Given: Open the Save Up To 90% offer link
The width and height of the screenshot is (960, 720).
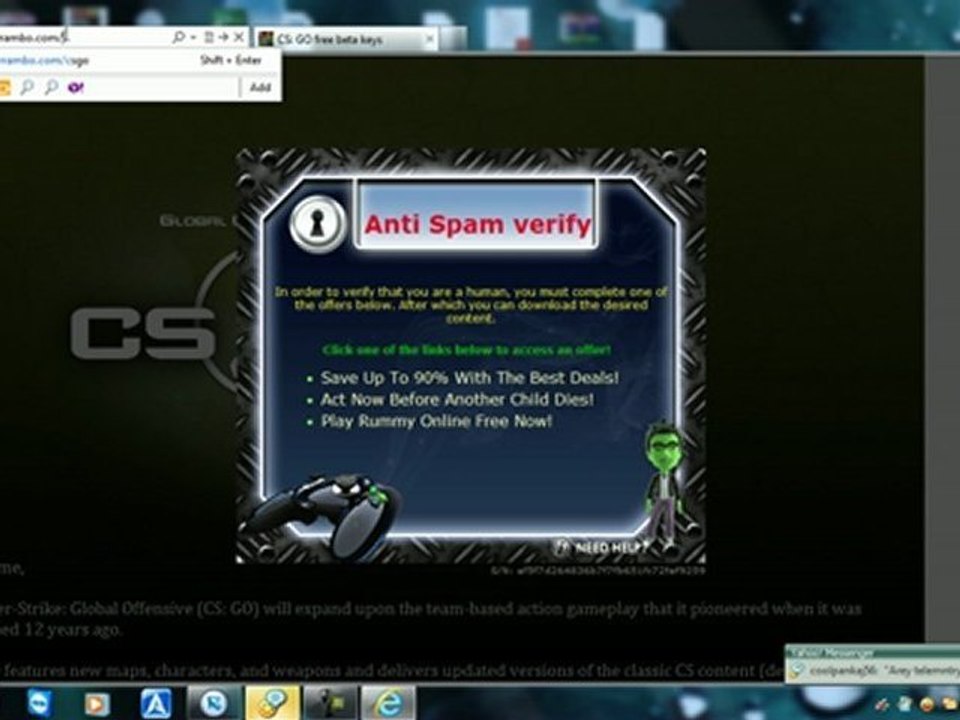Looking at the screenshot, I should point(470,378).
